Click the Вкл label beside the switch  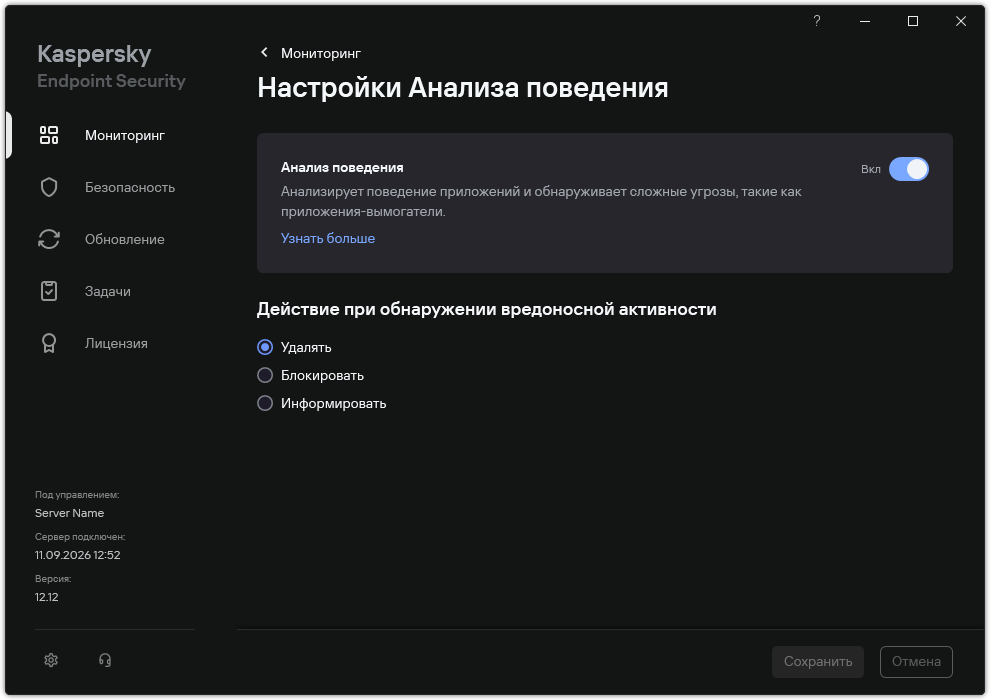(871, 169)
